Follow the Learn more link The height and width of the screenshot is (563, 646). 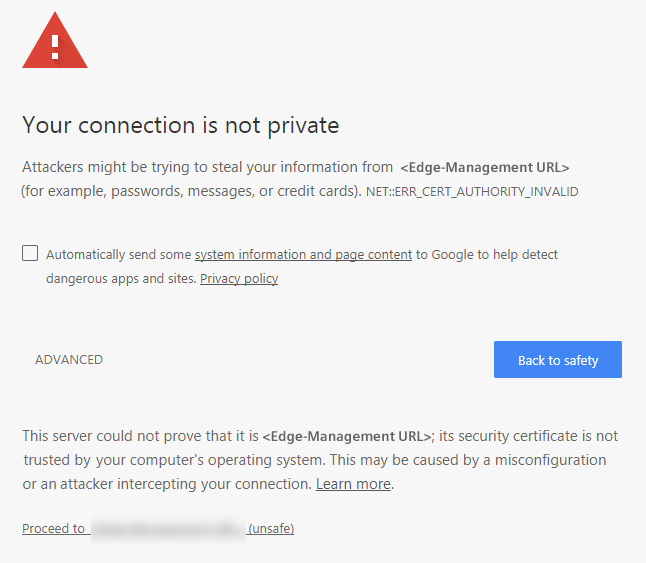coord(353,484)
